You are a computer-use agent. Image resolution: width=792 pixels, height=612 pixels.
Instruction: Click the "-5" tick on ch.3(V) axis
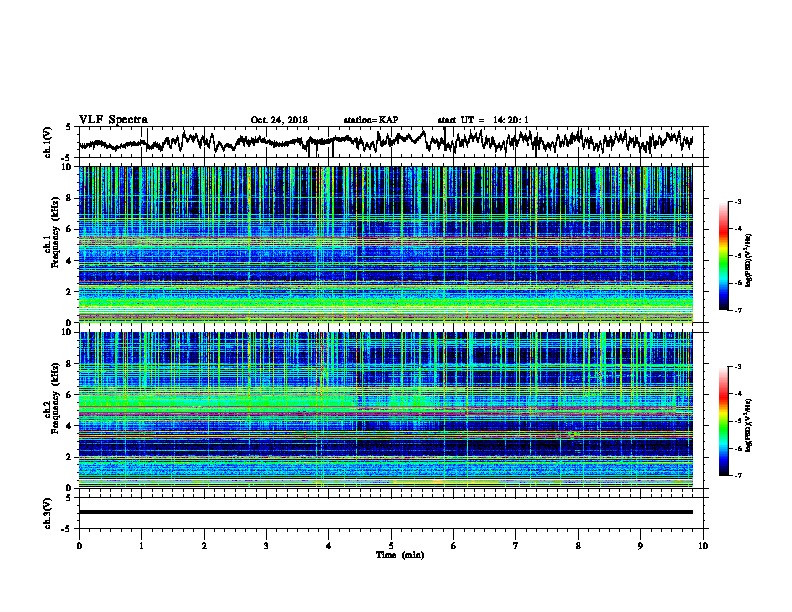tap(67, 529)
